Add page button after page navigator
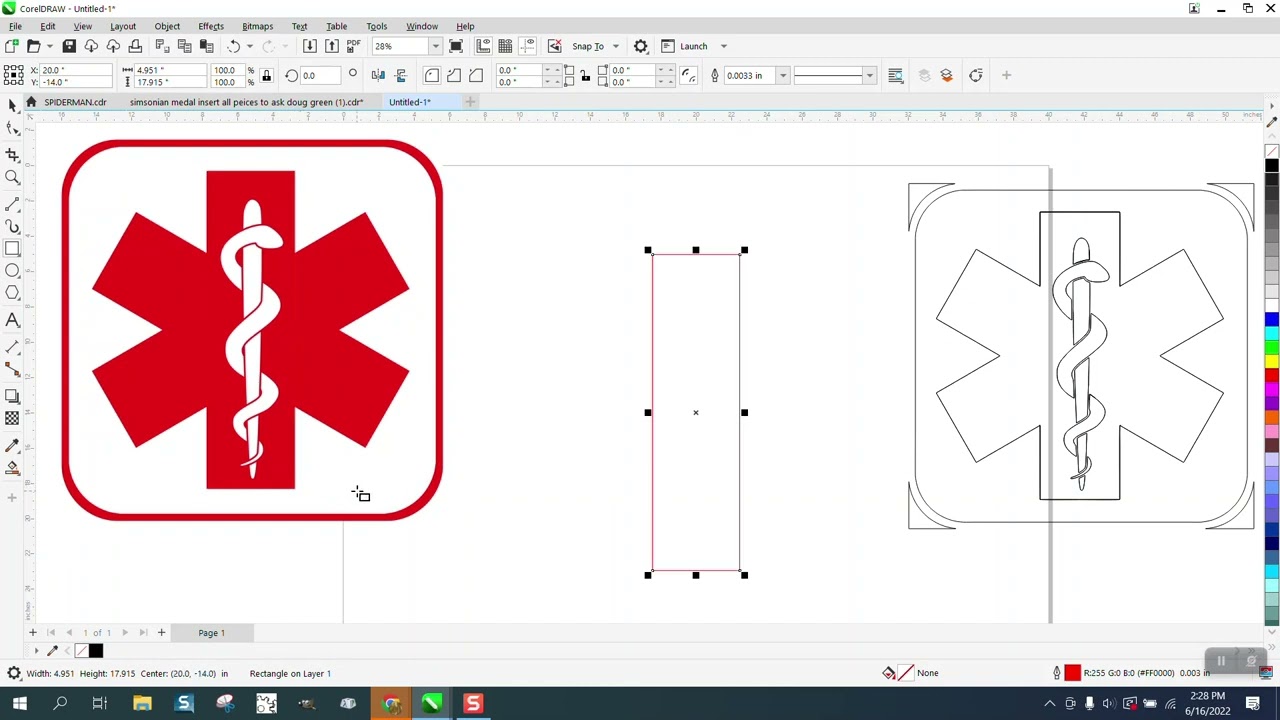Screen dimensions: 1280x720 click(x=161, y=633)
